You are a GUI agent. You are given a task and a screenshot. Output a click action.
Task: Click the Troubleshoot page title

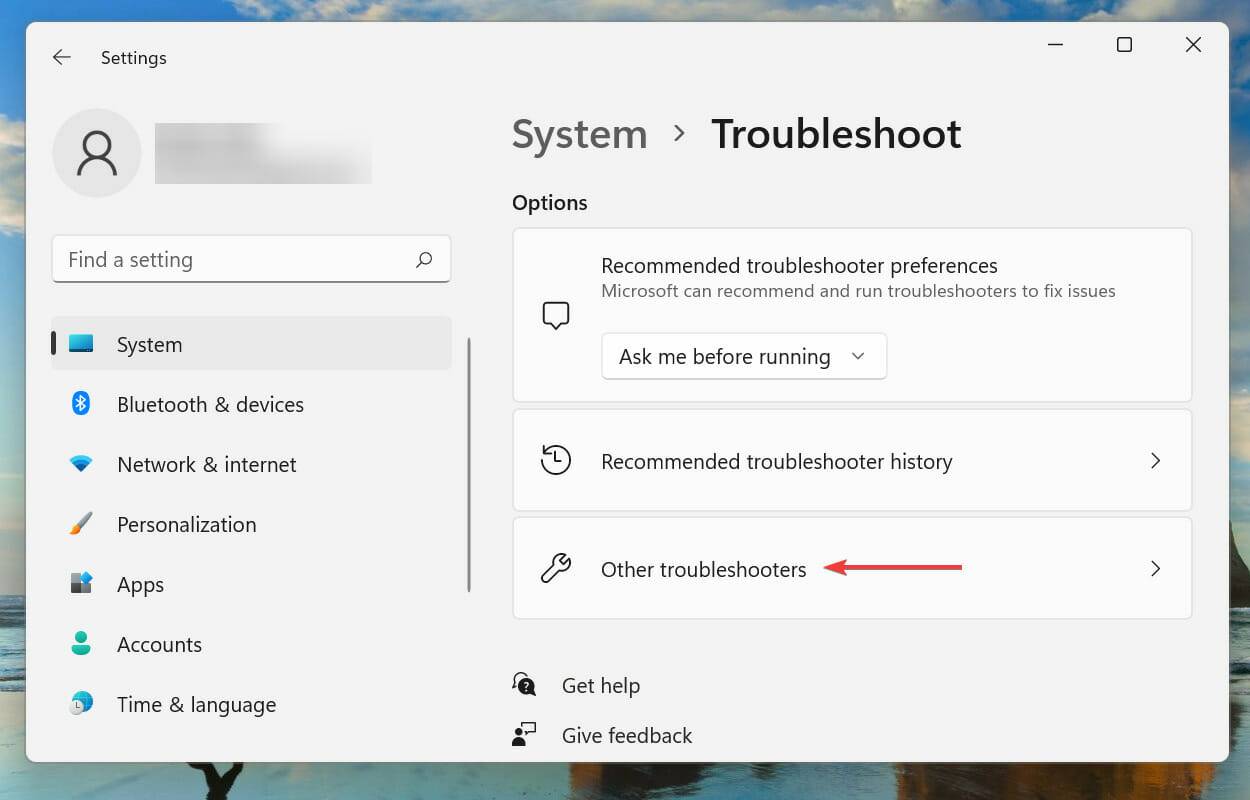coord(836,134)
